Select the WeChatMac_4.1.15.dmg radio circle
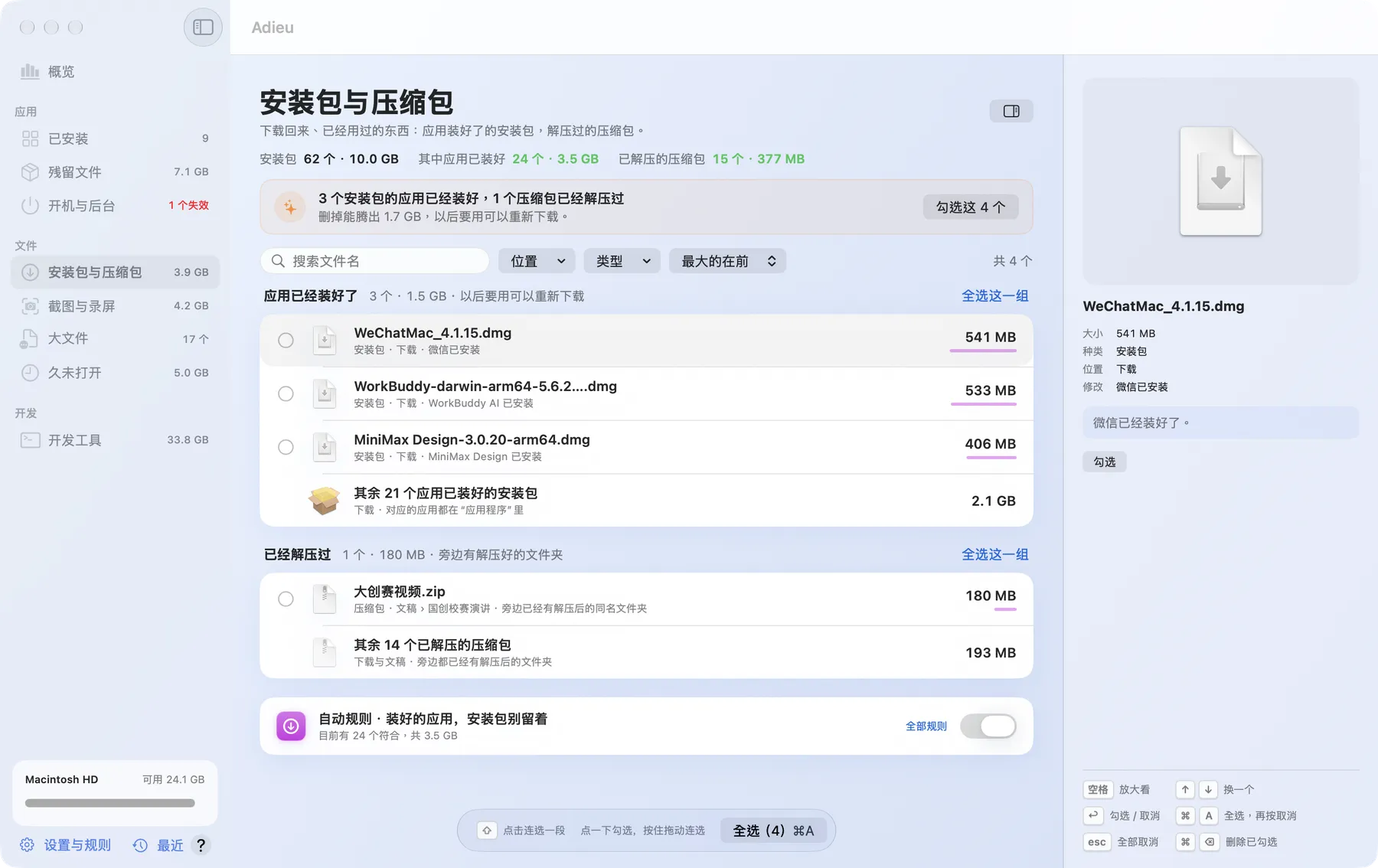Viewport: 1378px width, 868px height. 286,341
